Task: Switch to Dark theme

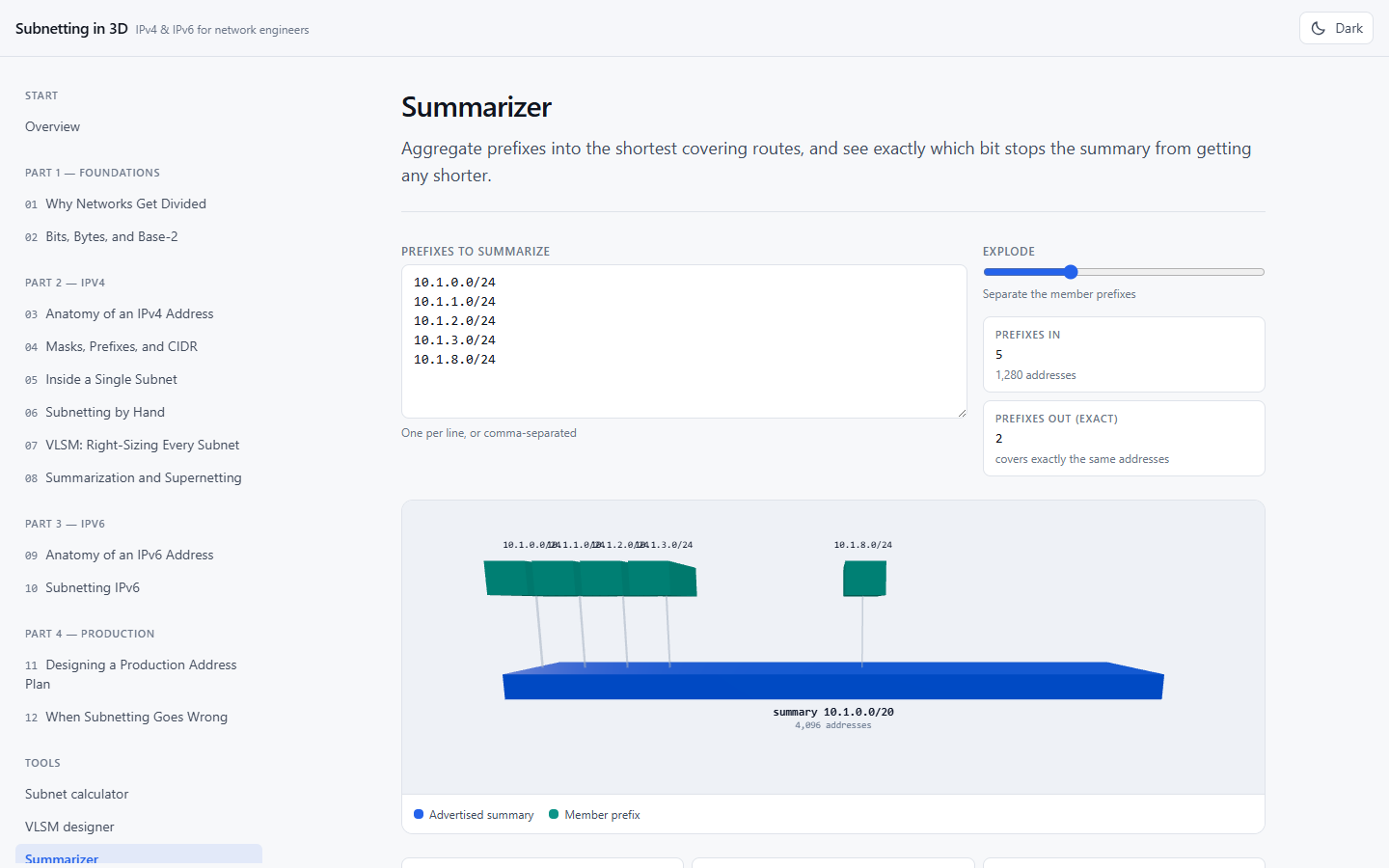Action: (x=1336, y=28)
